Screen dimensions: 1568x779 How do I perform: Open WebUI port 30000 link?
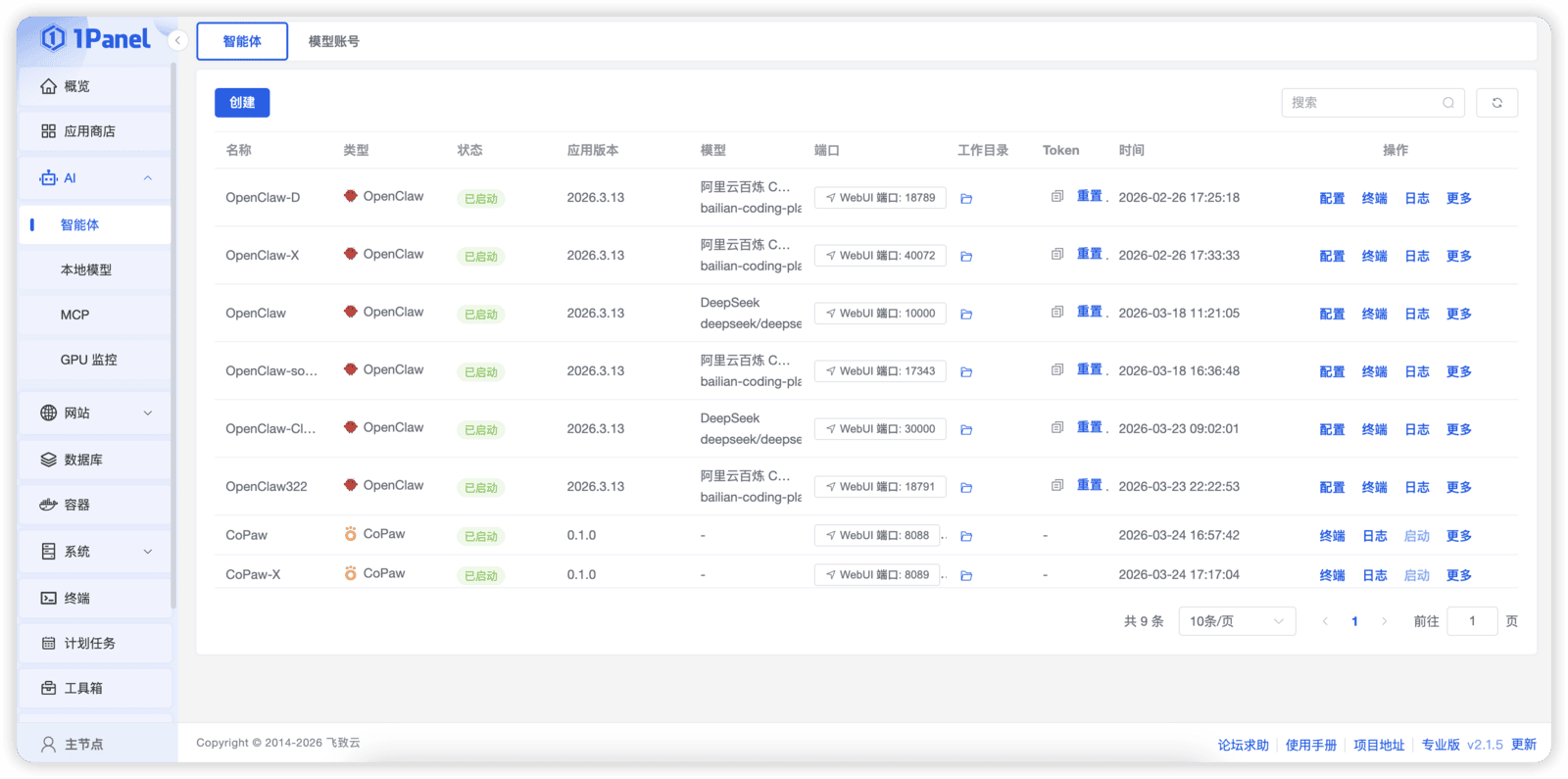pos(880,429)
